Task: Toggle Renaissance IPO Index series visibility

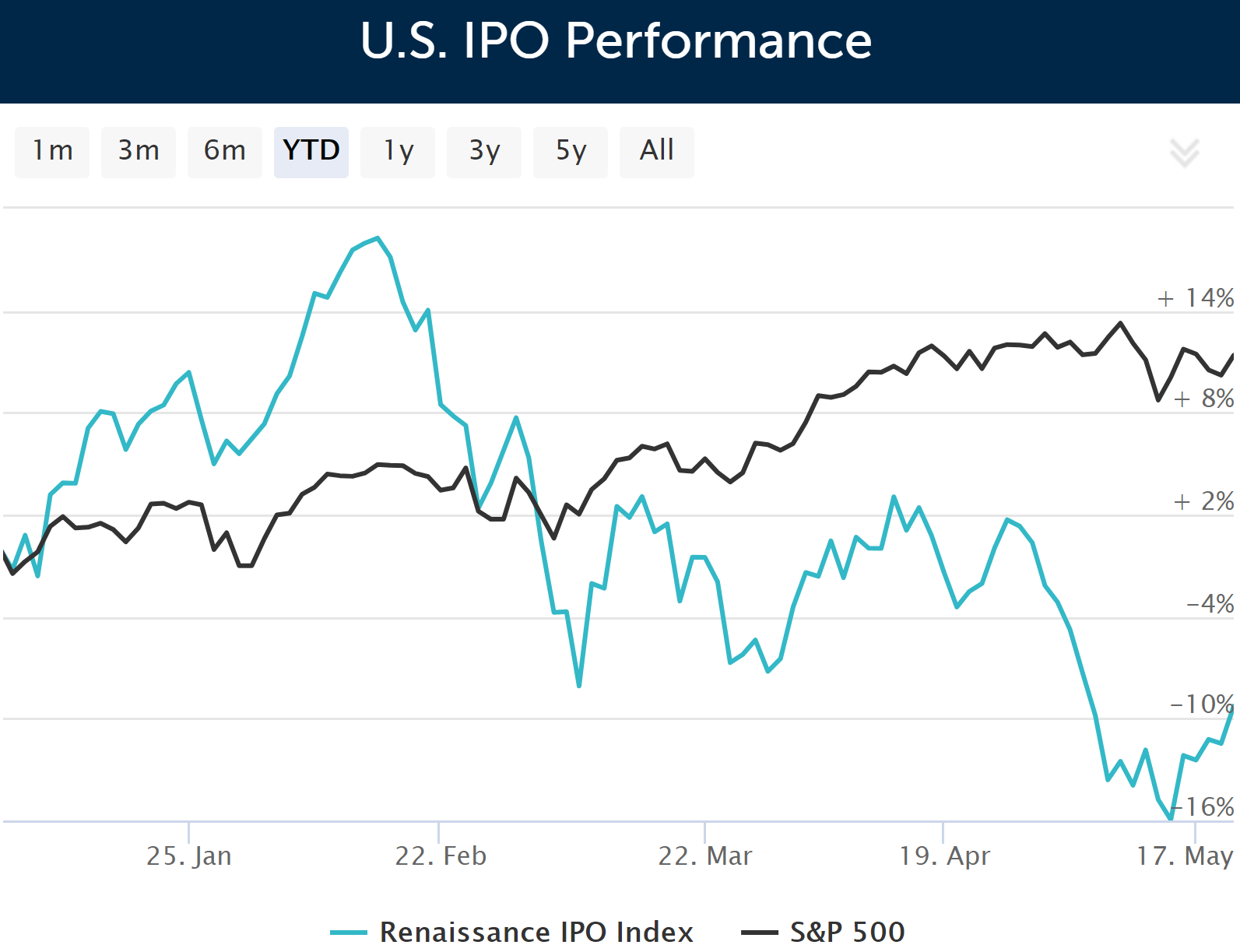Action: (x=536, y=932)
